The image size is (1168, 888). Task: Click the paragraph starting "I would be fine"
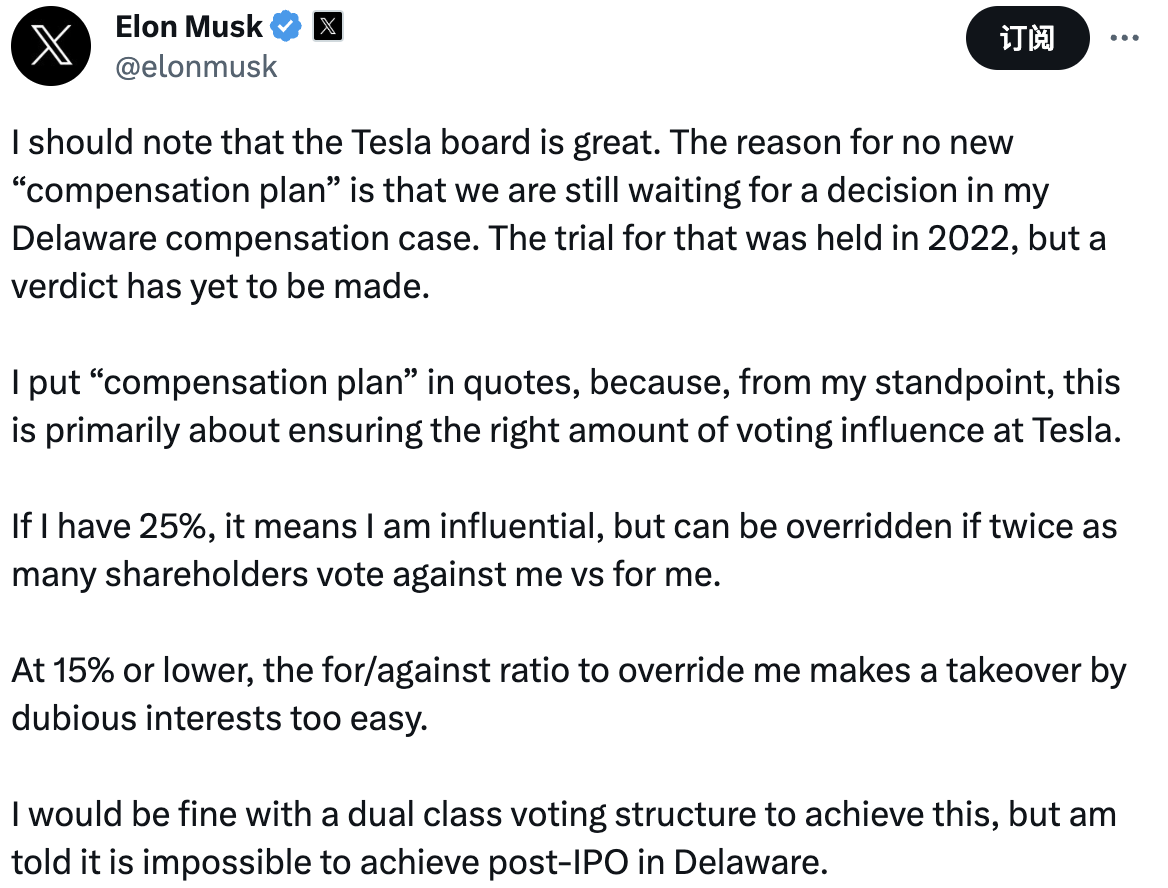coord(563,837)
